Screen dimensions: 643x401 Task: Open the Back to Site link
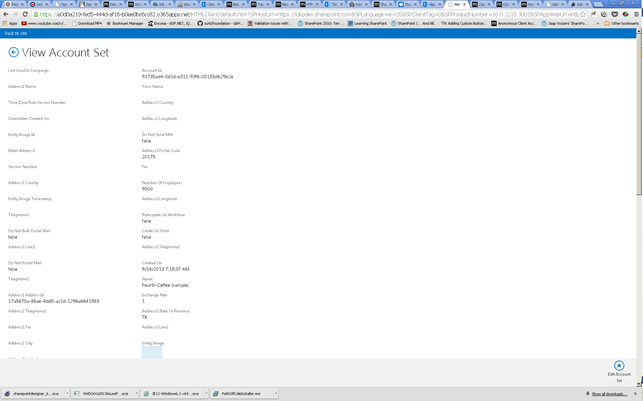[16, 33]
